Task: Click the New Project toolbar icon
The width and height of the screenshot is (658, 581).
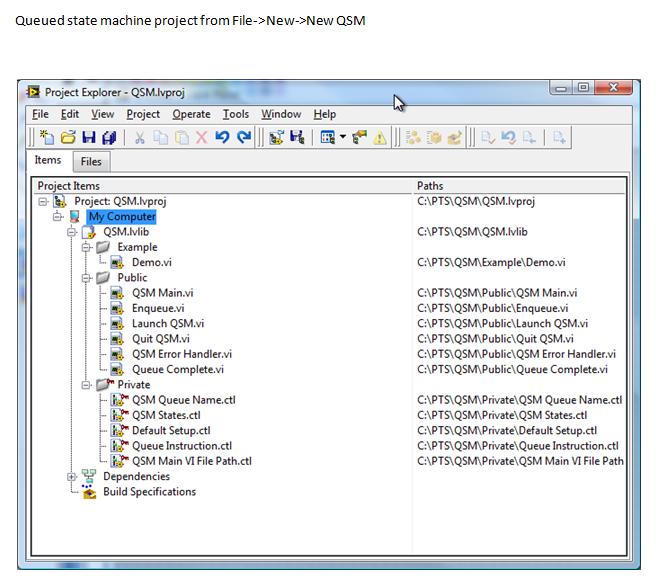Action: (47, 137)
